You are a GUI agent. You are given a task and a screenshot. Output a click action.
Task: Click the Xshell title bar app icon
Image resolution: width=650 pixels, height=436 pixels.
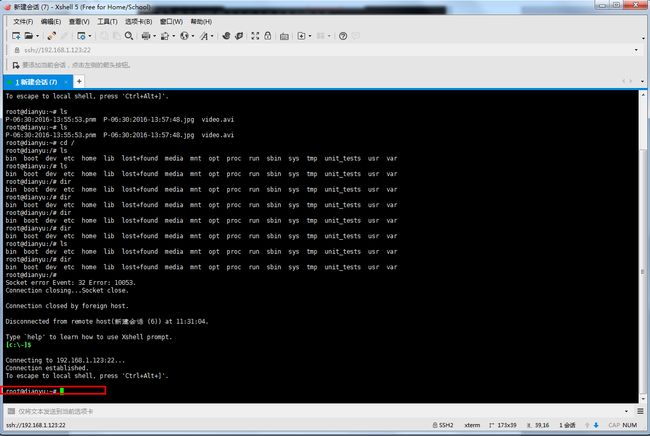[7, 7]
